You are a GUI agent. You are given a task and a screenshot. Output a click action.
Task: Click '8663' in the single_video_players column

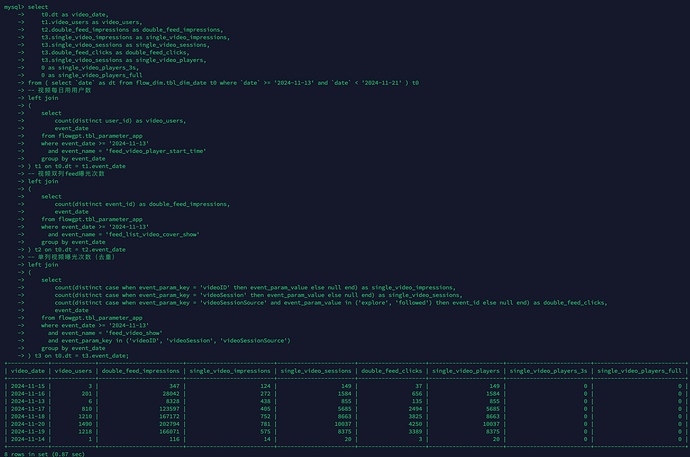tap(493, 416)
